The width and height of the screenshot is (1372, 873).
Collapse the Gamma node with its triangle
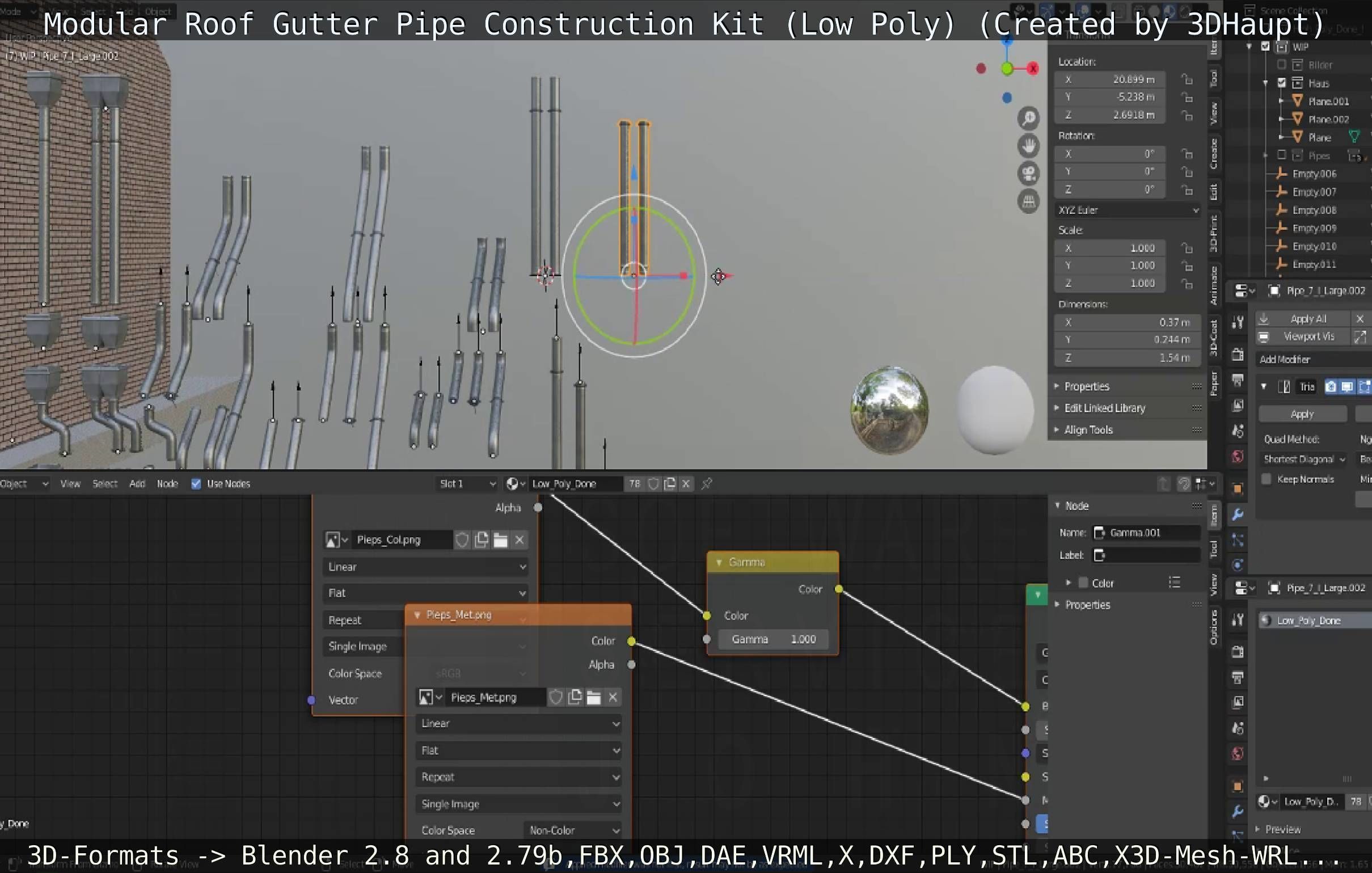[x=719, y=563]
